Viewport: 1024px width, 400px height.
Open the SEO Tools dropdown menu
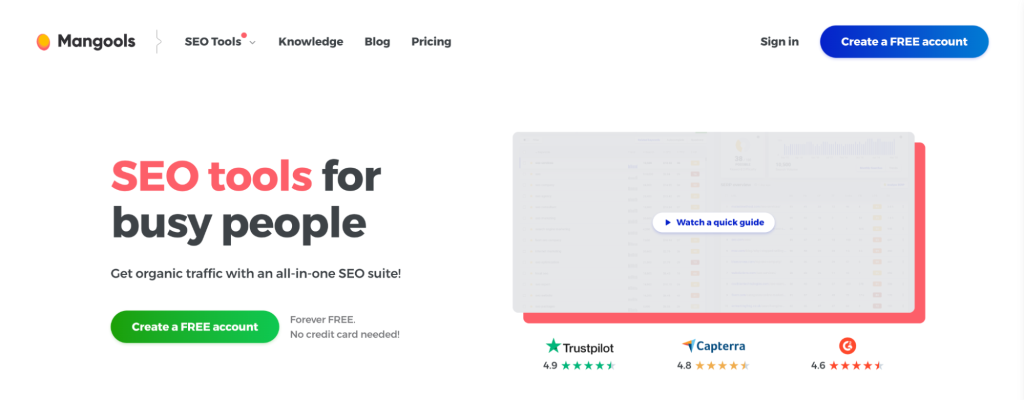(x=214, y=42)
